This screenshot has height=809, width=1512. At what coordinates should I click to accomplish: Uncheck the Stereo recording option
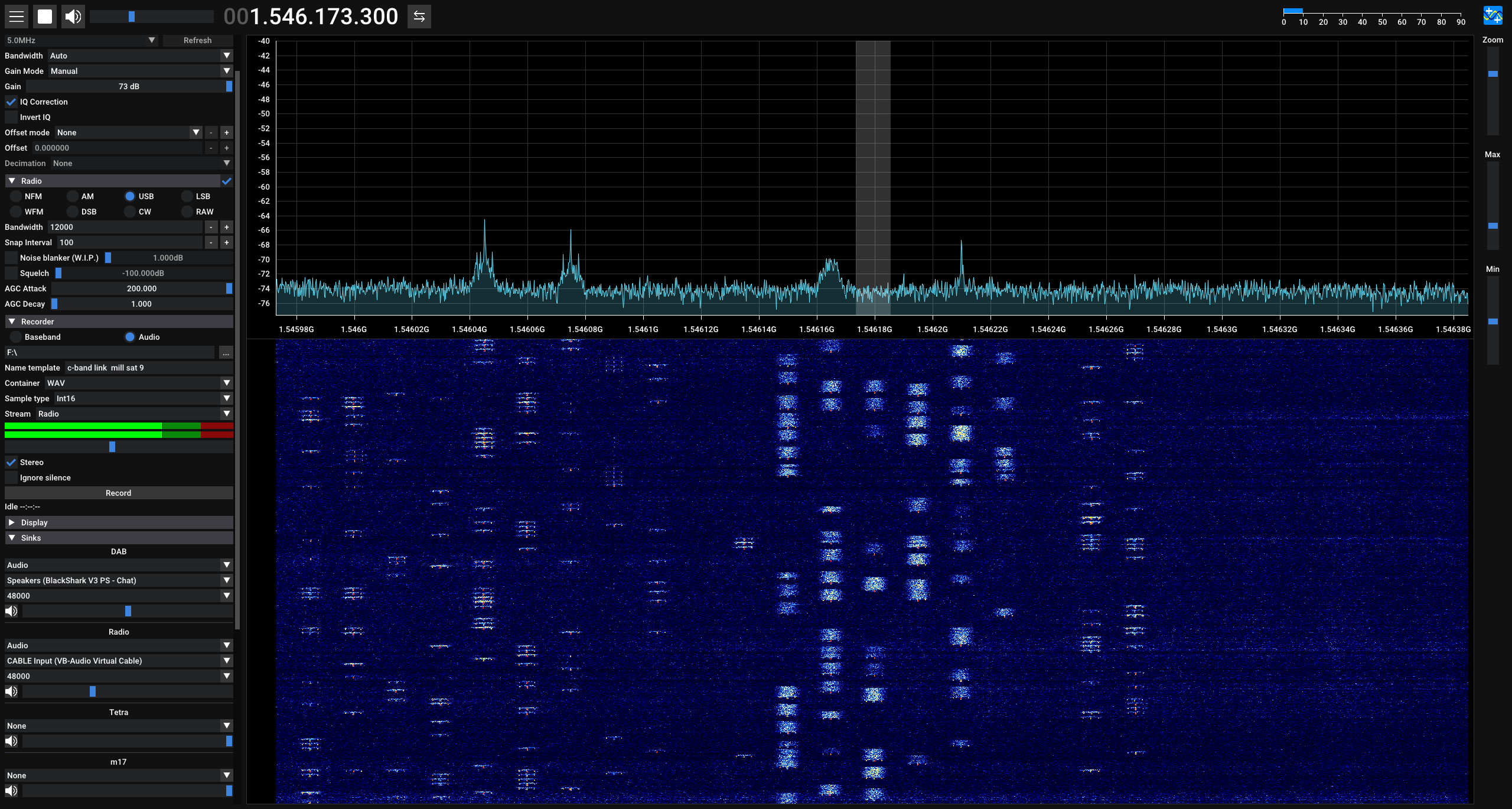pyautogui.click(x=11, y=462)
